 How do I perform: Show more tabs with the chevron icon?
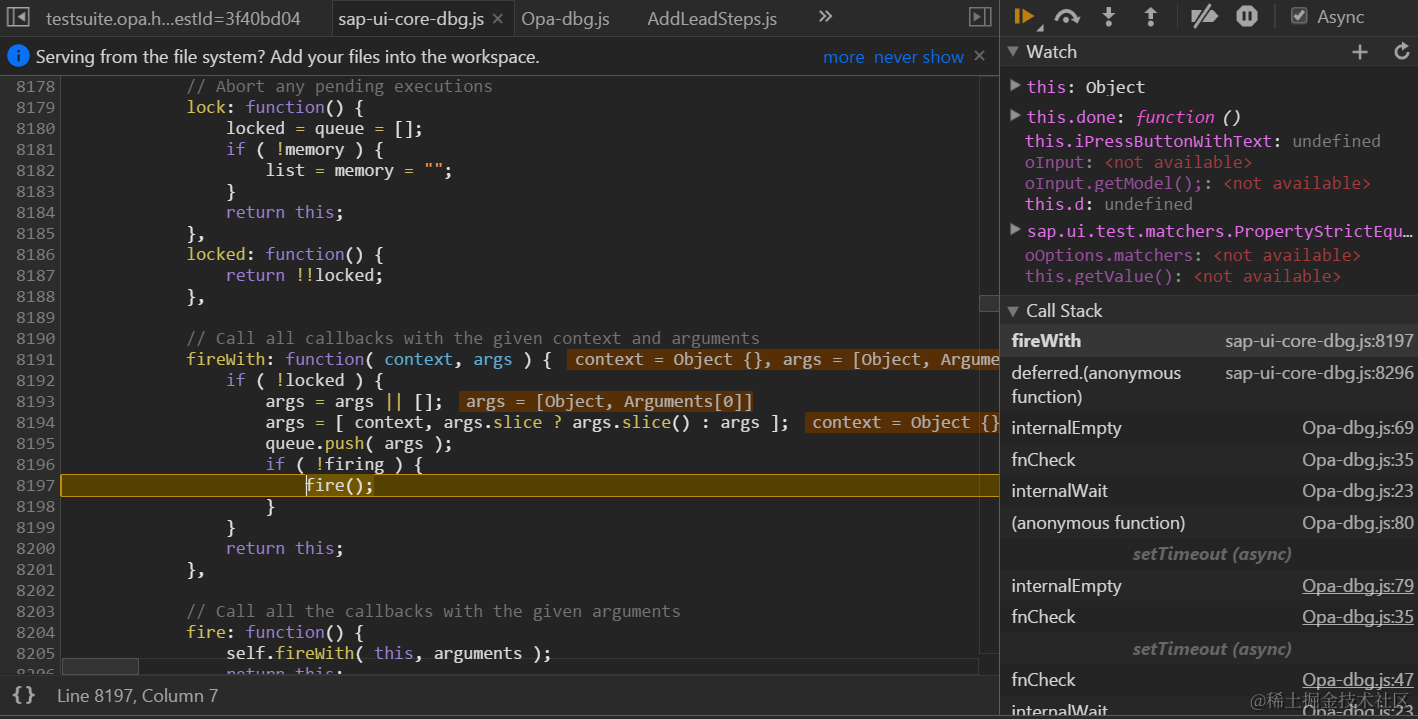click(825, 17)
